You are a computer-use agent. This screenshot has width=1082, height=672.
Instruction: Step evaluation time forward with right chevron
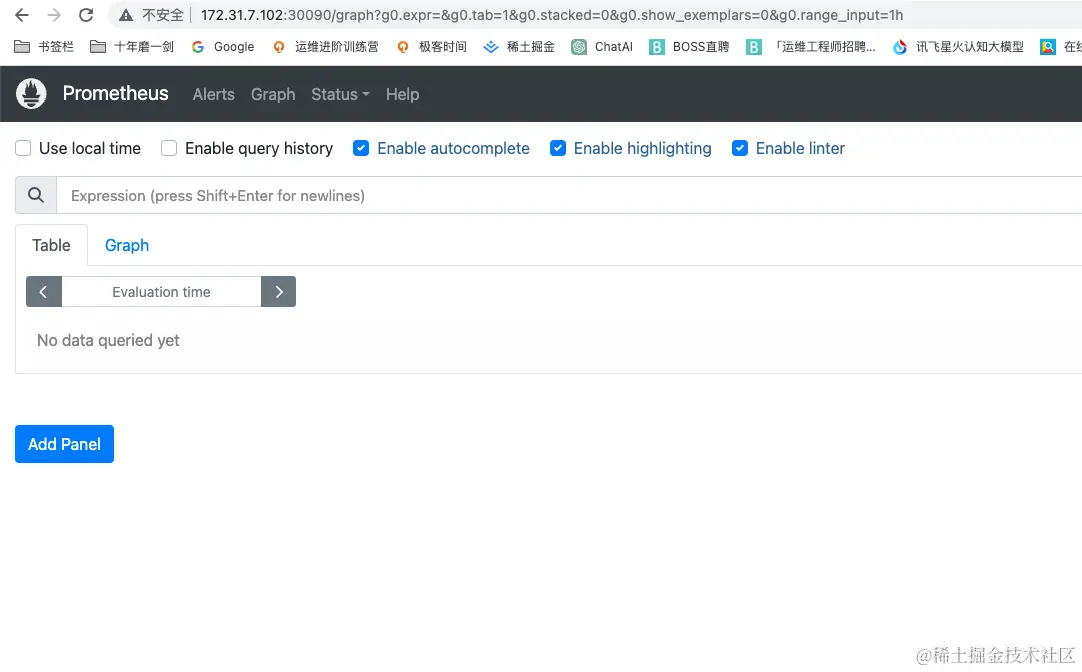point(279,292)
